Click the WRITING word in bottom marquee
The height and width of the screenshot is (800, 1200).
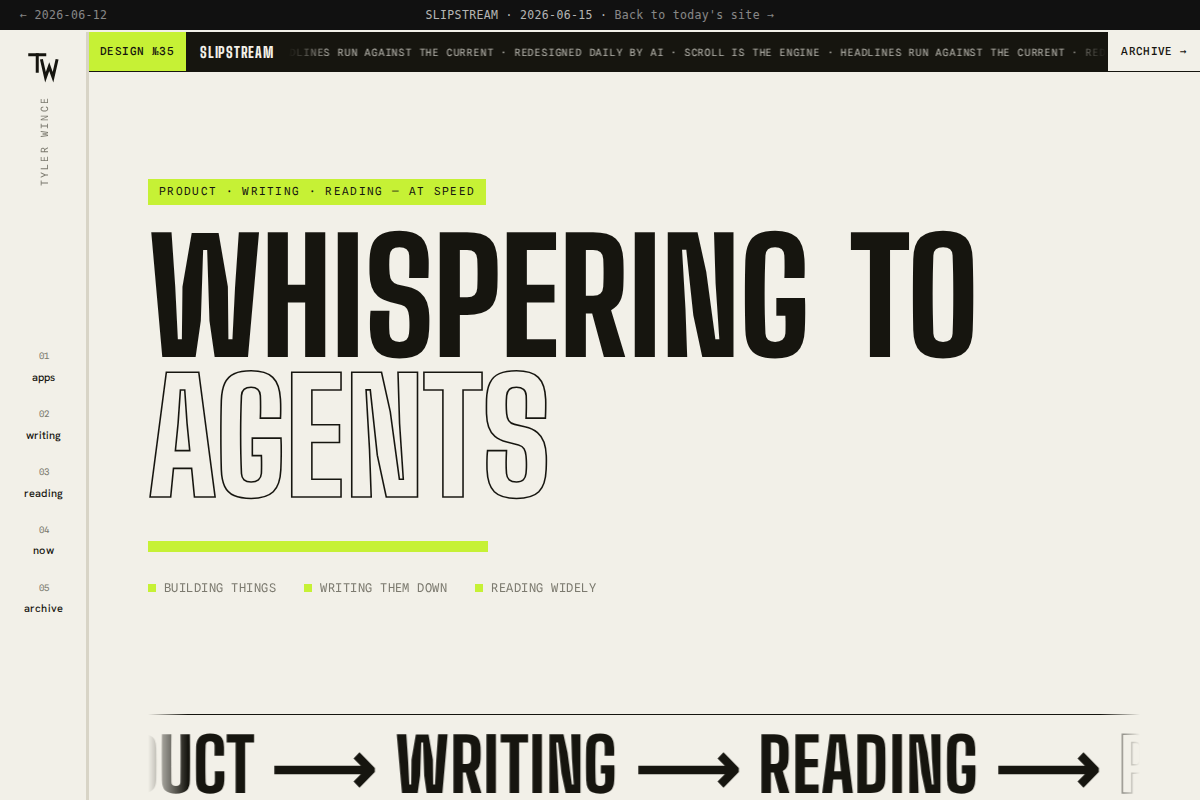[x=506, y=765]
